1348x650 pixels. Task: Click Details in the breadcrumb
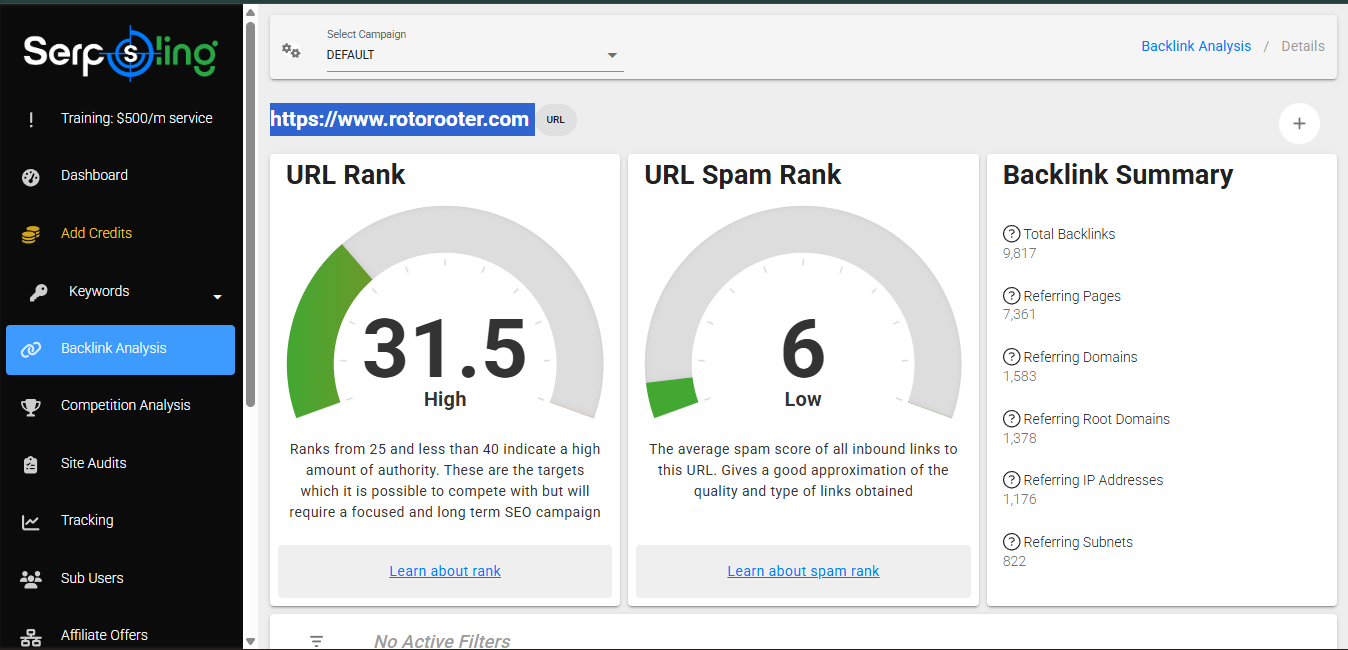pos(1303,46)
